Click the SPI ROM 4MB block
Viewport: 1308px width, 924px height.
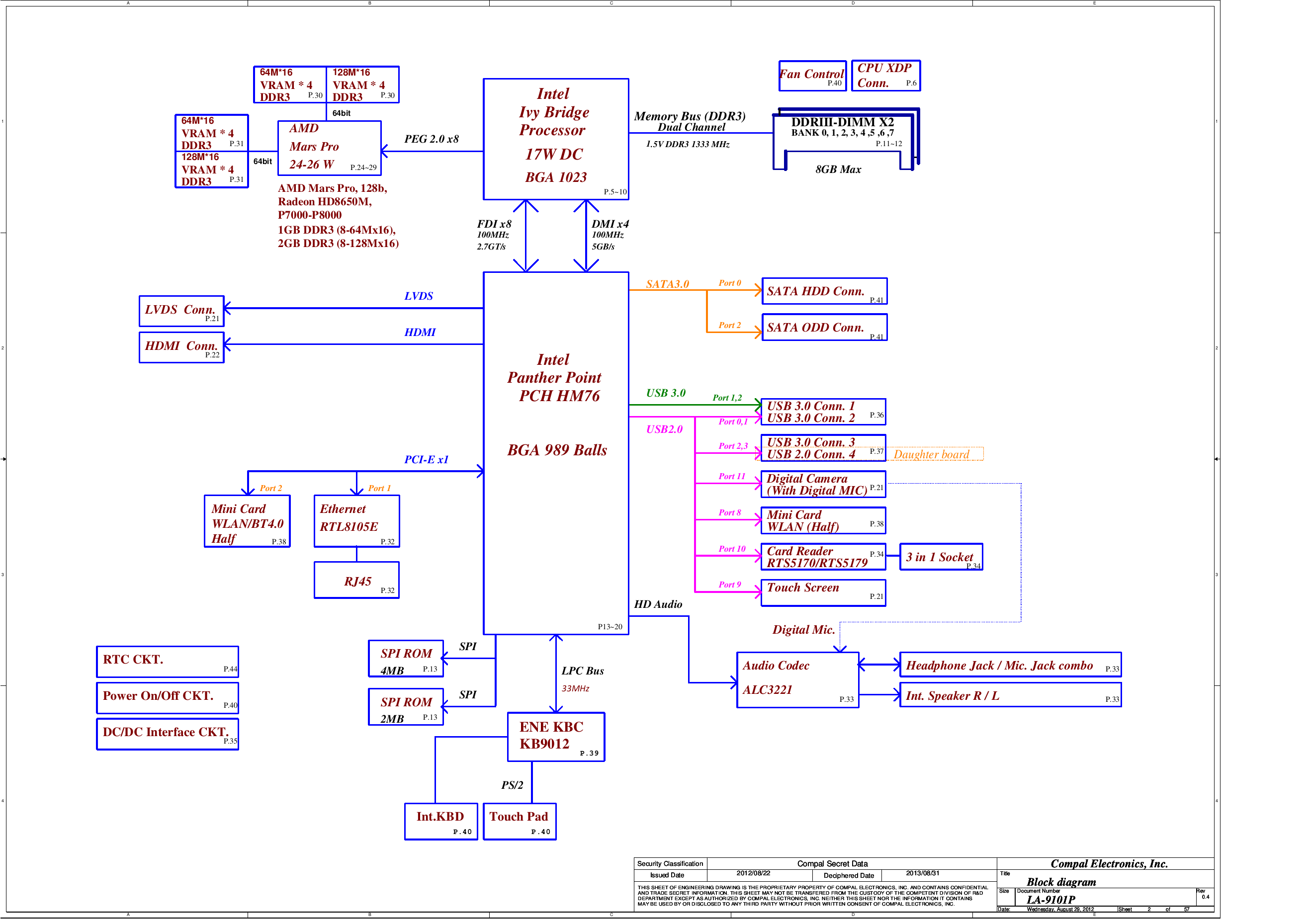(x=406, y=659)
